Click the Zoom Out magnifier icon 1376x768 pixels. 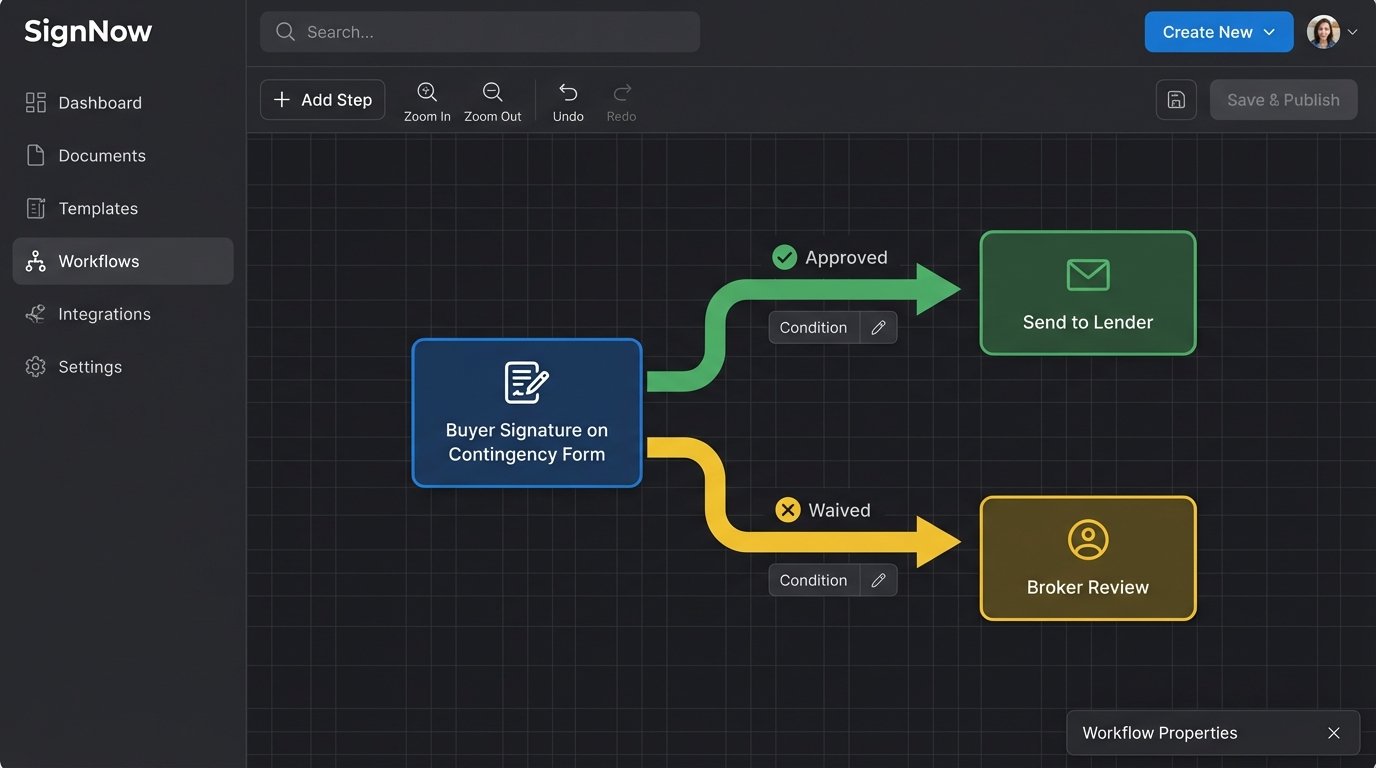pyautogui.click(x=492, y=93)
